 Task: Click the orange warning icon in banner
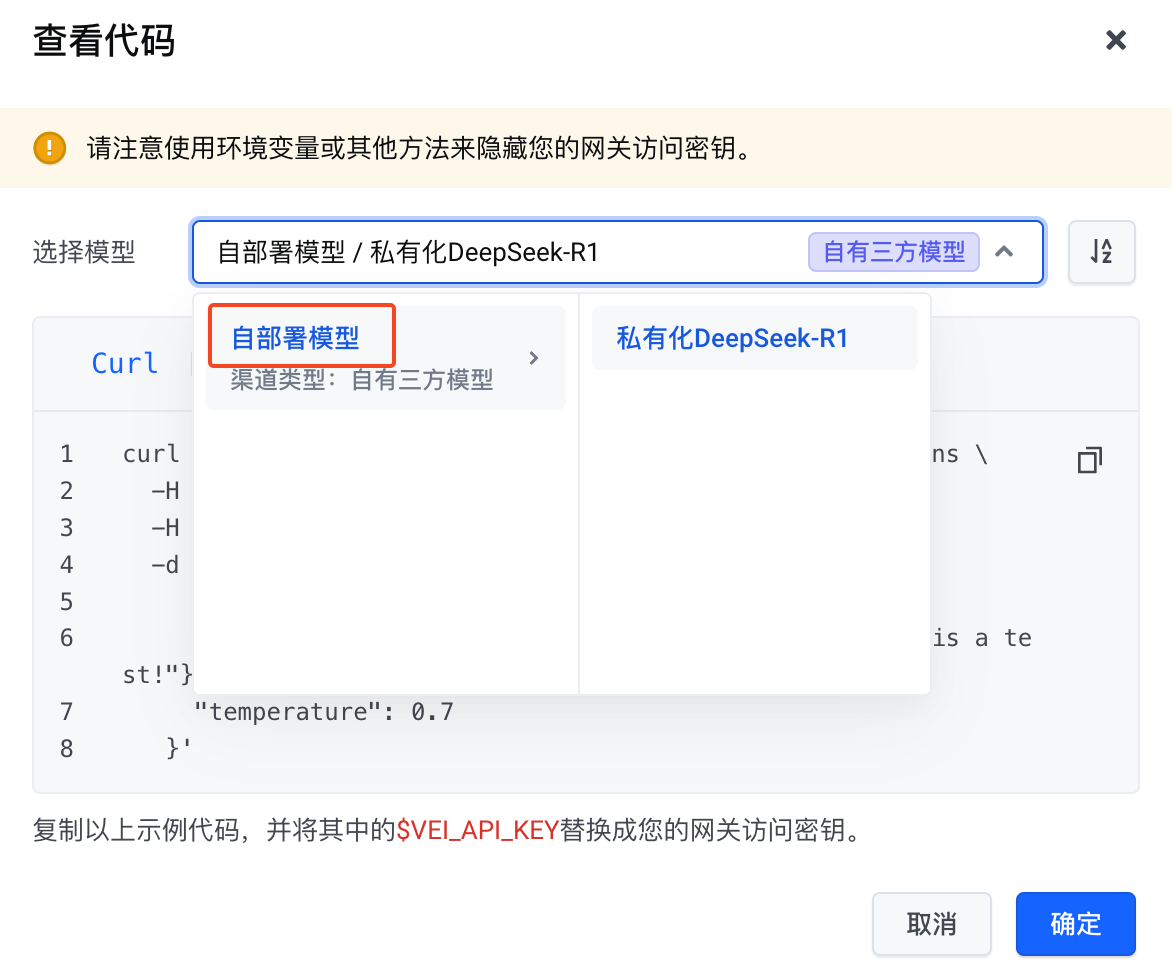pos(49,149)
